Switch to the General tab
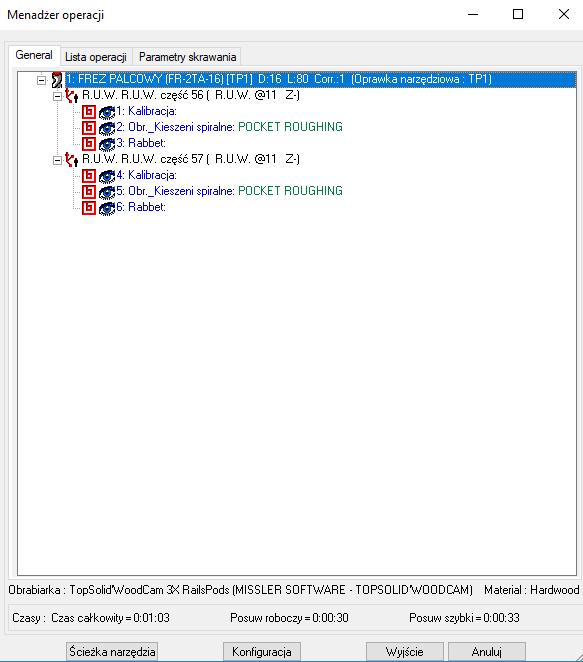The image size is (583, 662). coord(34,55)
